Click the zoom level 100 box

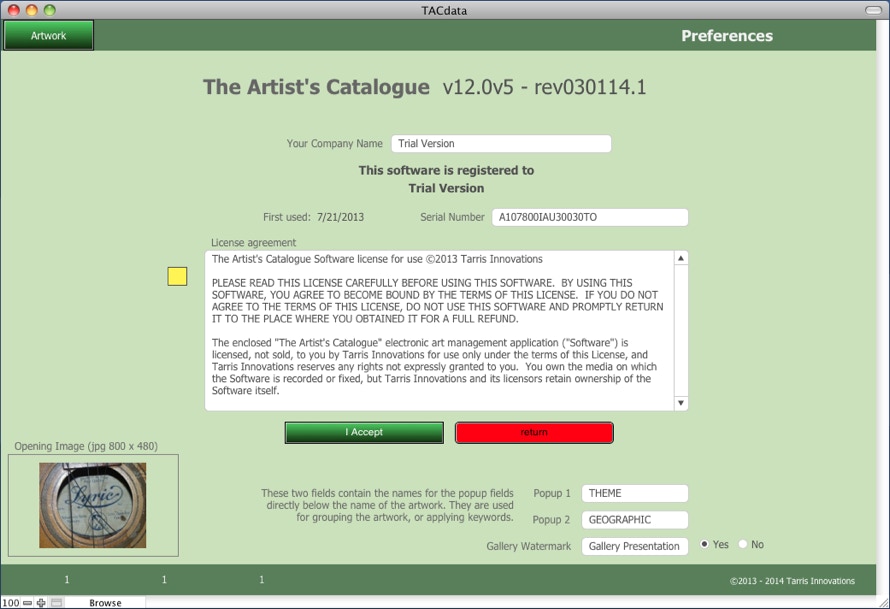(x=10, y=603)
